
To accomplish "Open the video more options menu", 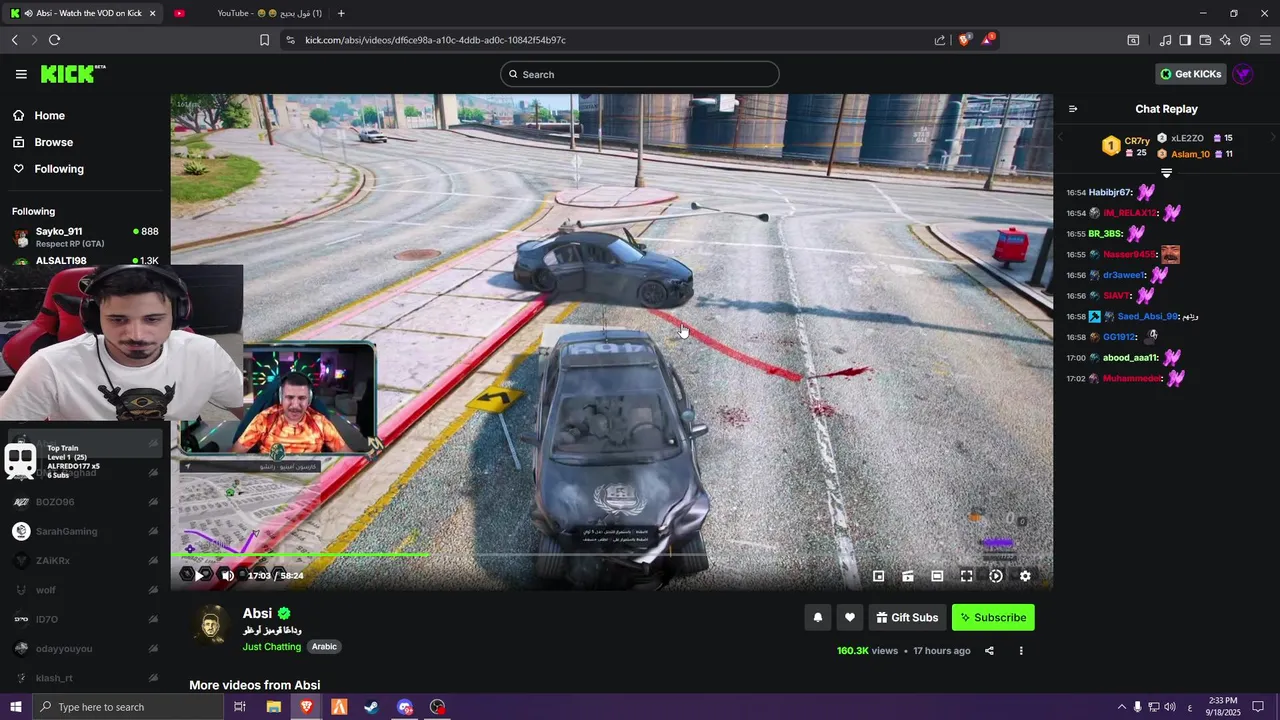I will [1021, 651].
